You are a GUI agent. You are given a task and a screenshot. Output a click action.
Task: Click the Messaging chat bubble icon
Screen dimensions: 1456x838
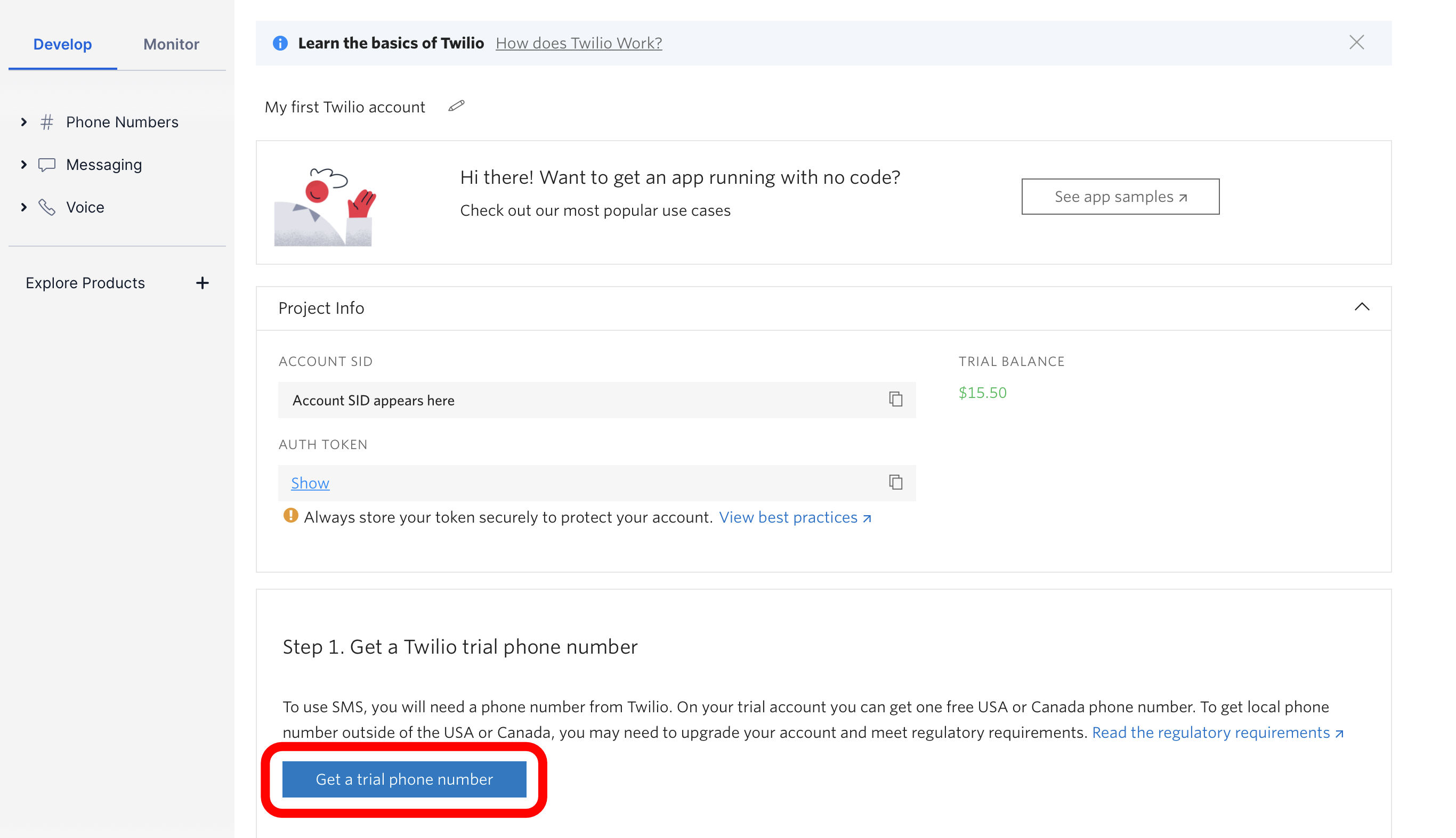pyautogui.click(x=47, y=164)
